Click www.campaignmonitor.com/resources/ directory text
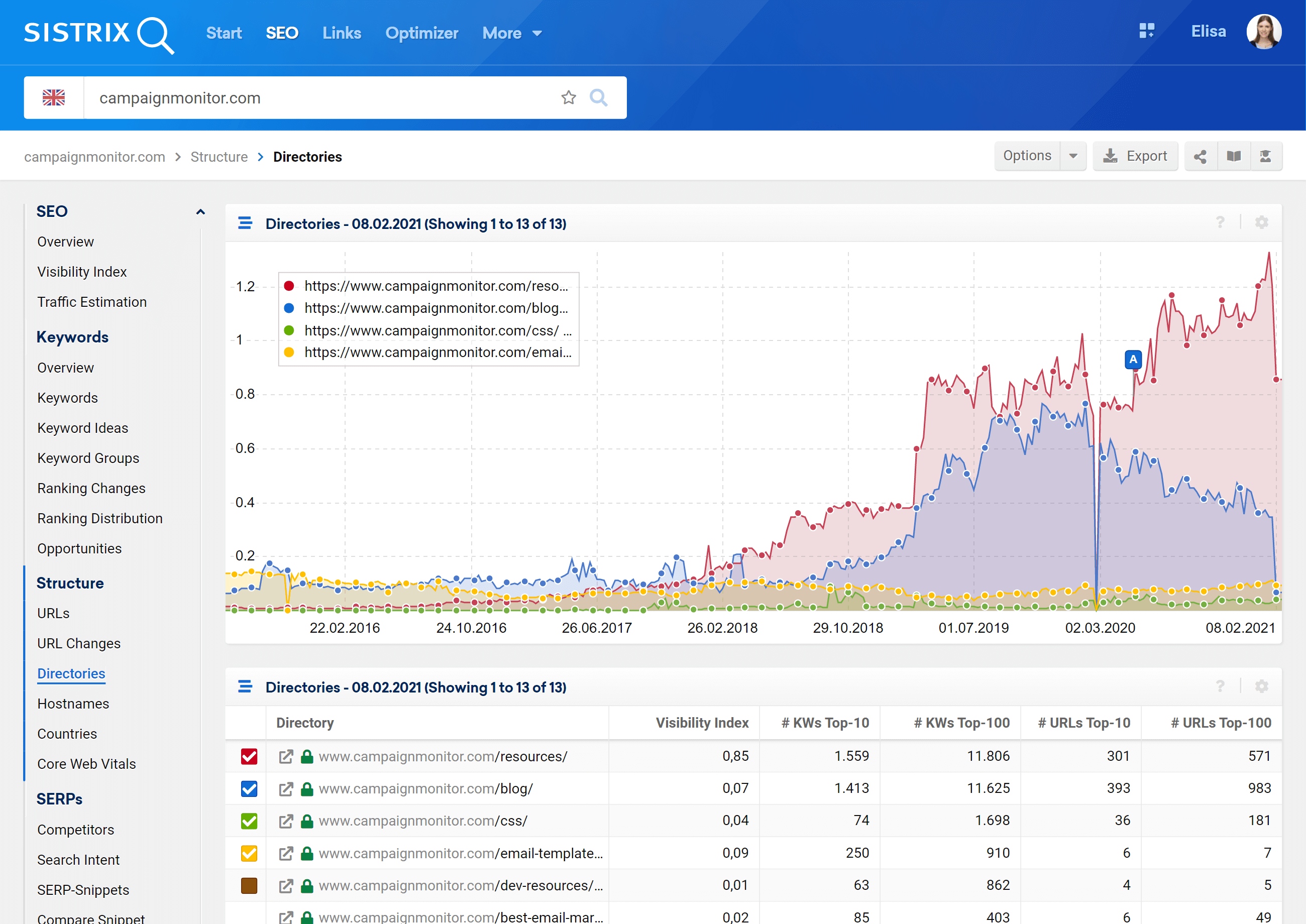This screenshot has width=1306, height=924. click(443, 757)
